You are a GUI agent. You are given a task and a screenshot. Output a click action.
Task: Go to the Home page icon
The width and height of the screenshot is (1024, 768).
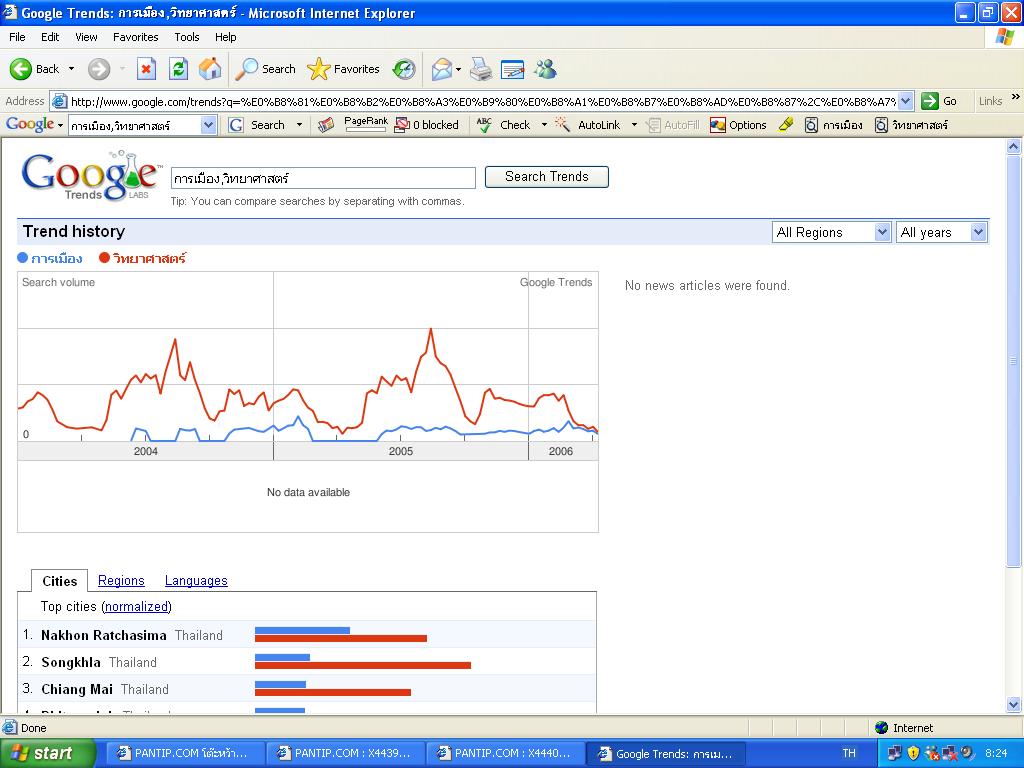pos(210,69)
